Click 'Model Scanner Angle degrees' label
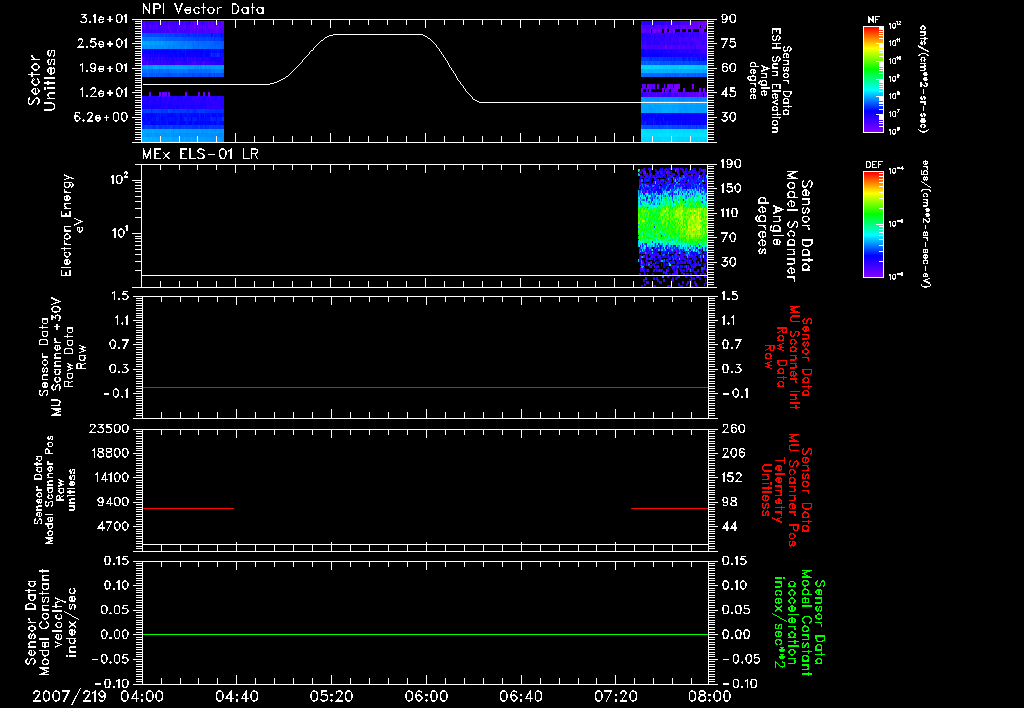The image size is (1024, 708). pyautogui.click(x=786, y=226)
